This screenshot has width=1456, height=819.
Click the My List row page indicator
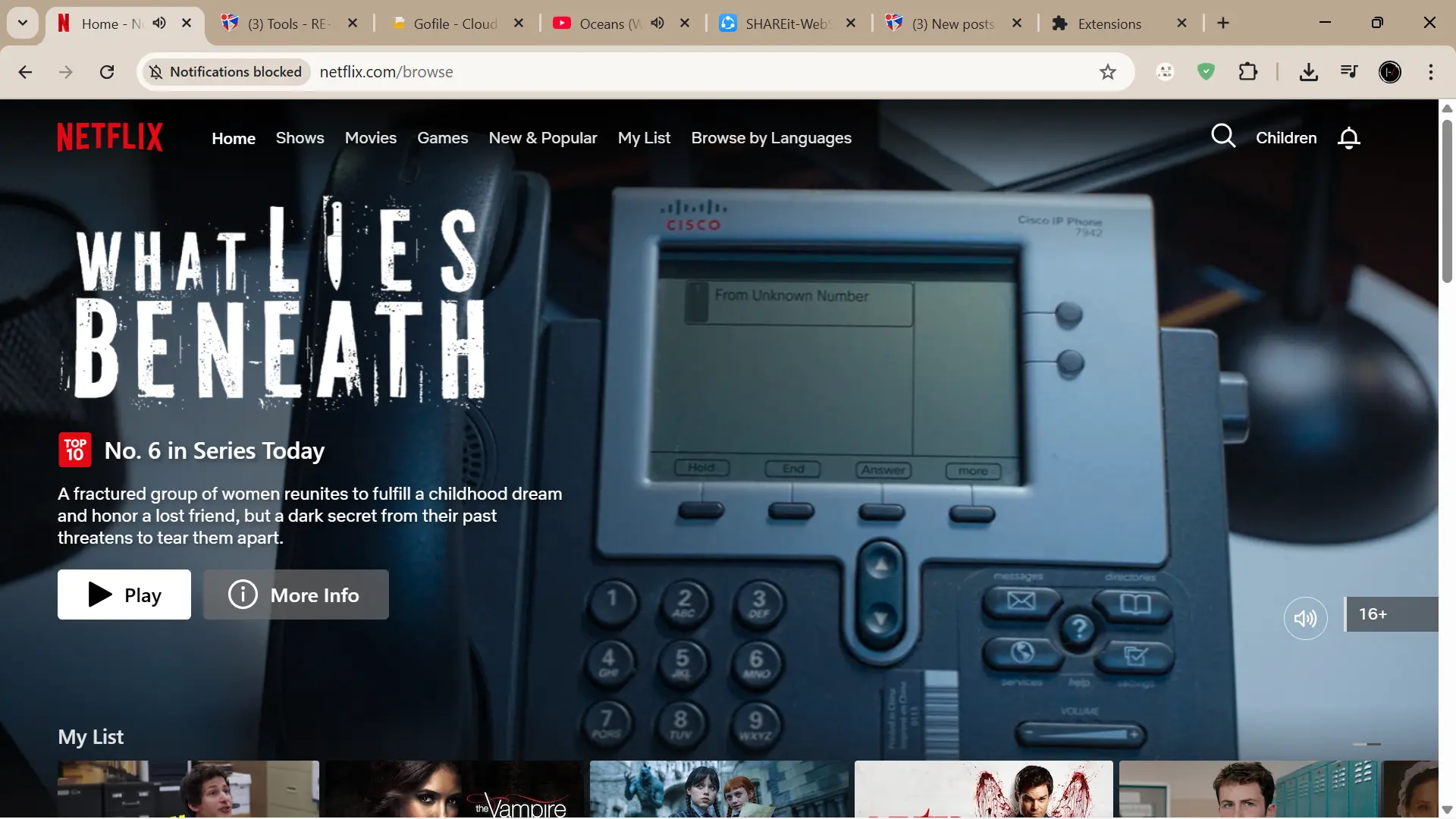(1367, 744)
